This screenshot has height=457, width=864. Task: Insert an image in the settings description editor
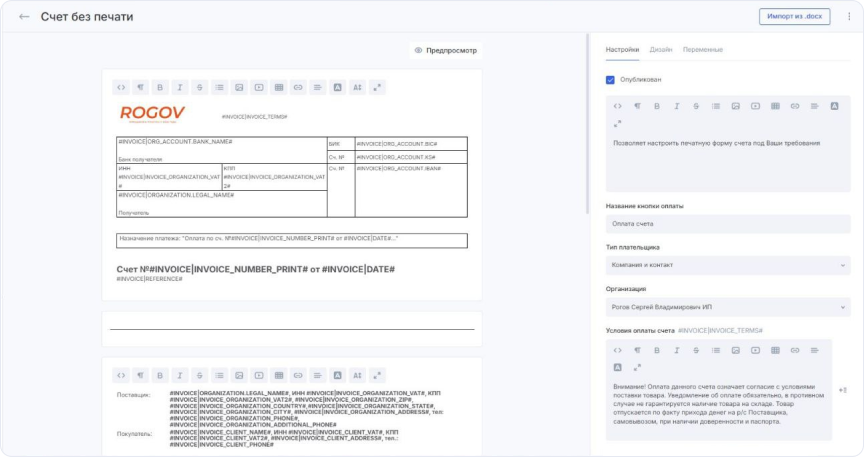pos(736,106)
